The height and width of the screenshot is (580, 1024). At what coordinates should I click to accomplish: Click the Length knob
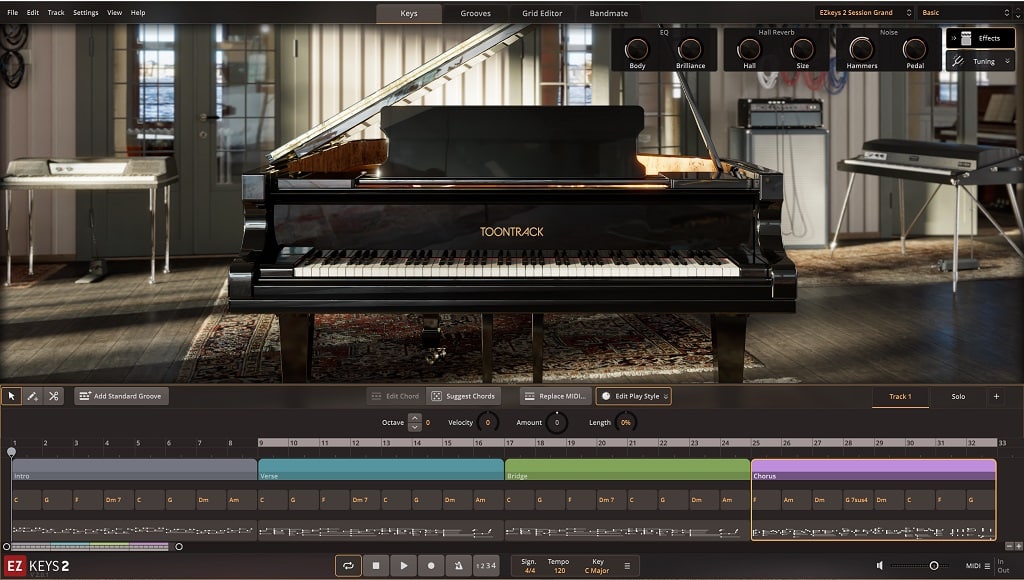pos(626,423)
